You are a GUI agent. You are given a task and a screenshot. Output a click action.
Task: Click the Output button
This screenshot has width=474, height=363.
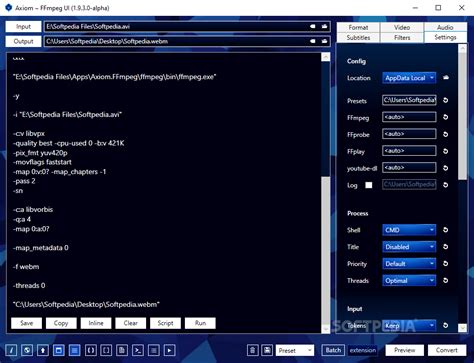[23, 41]
